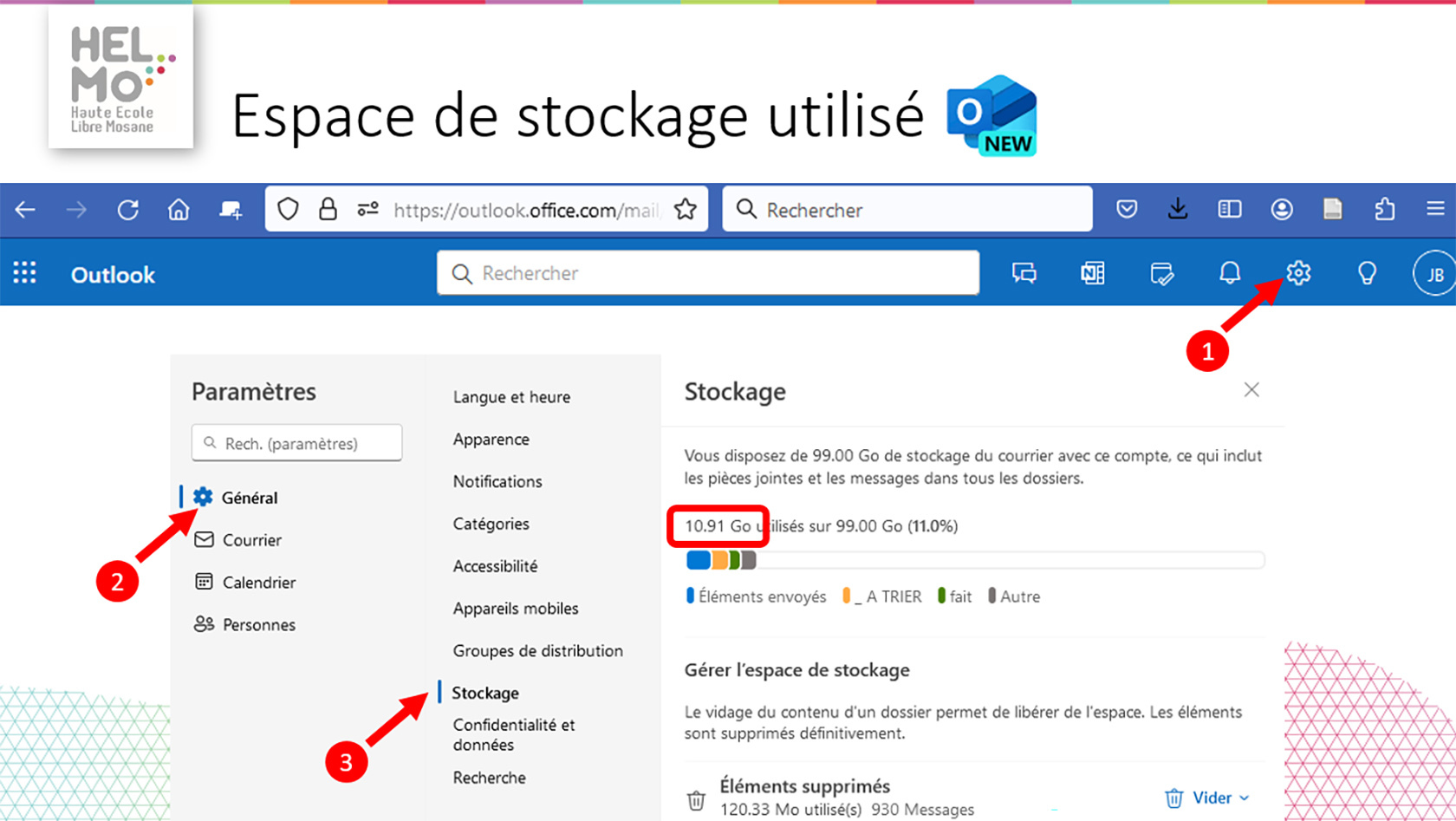Open the browser downloads icon

point(1177,209)
